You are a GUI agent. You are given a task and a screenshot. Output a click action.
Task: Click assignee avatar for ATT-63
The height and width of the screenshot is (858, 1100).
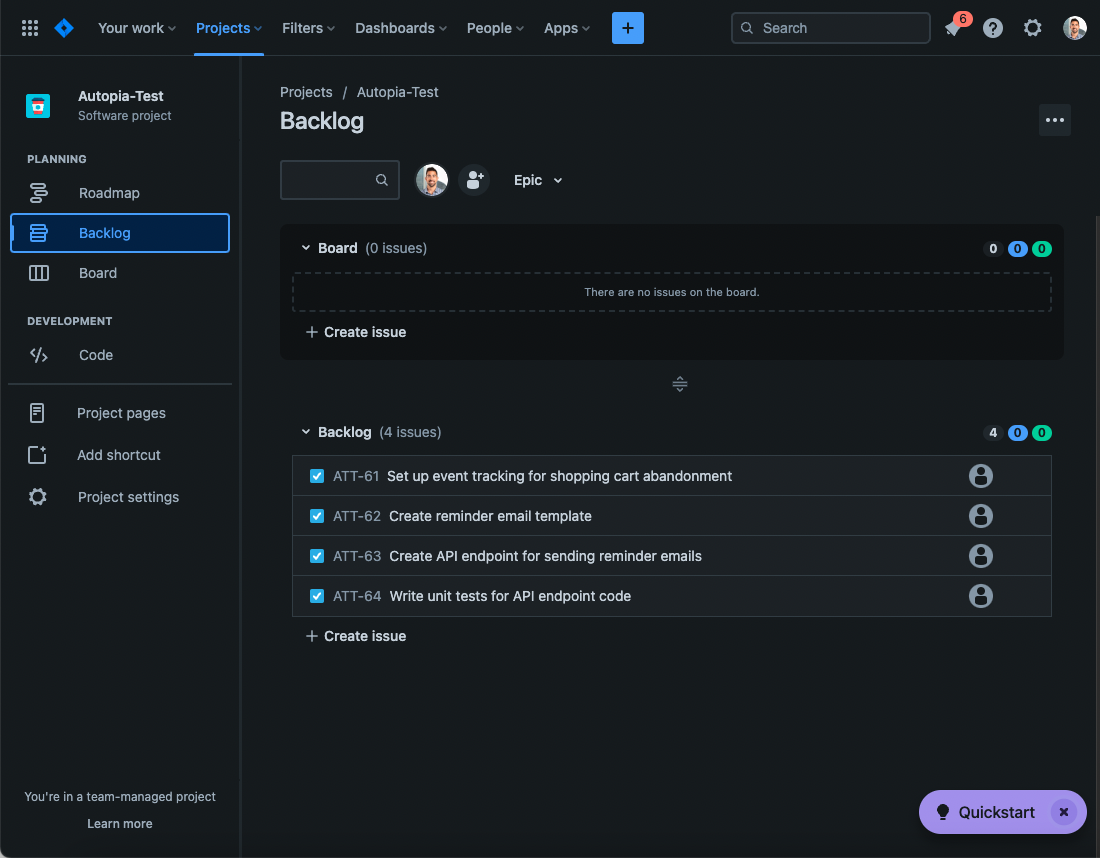980,556
